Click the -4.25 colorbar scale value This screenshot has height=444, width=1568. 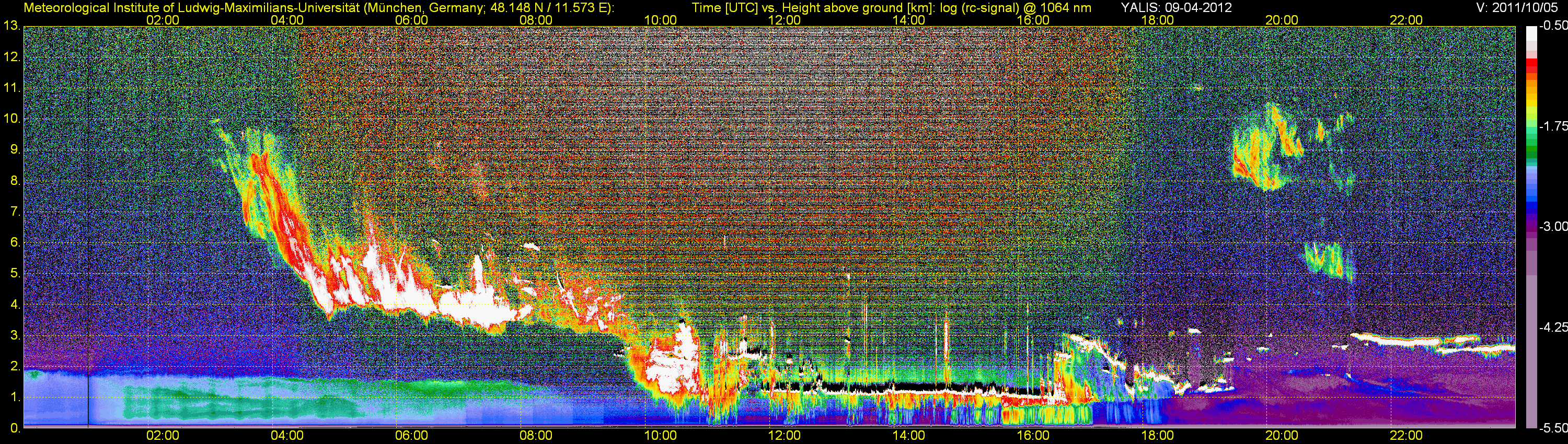click(1553, 327)
